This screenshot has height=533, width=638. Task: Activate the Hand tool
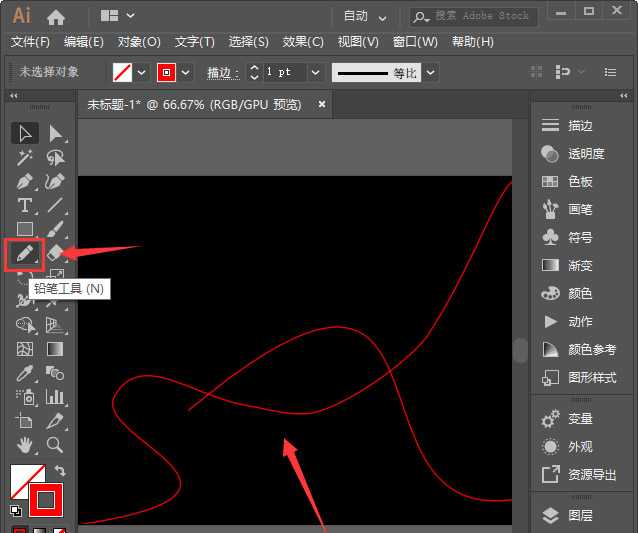pyautogui.click(x=25, y=444)
